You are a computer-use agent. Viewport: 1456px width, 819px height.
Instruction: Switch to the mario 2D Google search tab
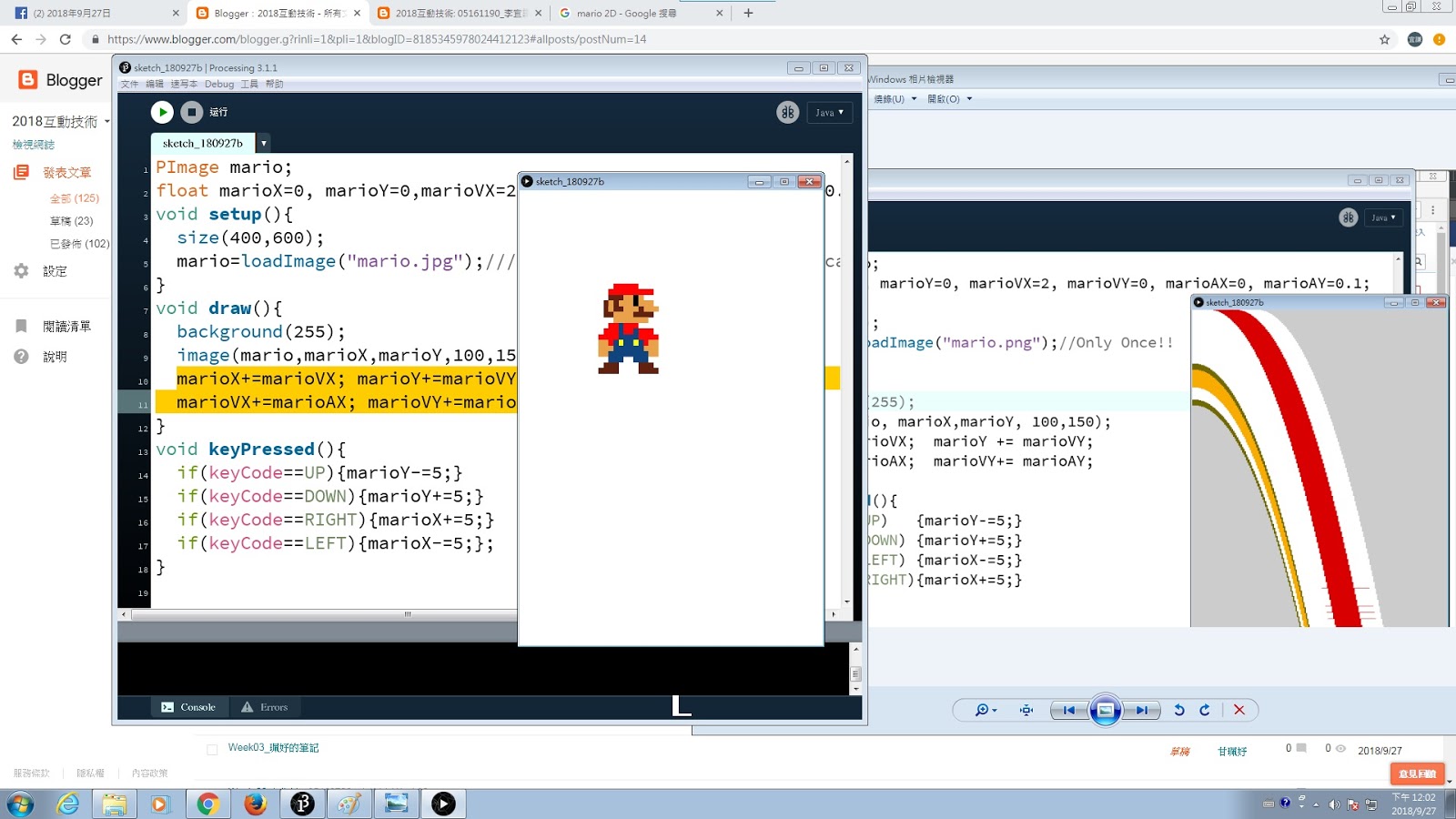pos(642,13)
